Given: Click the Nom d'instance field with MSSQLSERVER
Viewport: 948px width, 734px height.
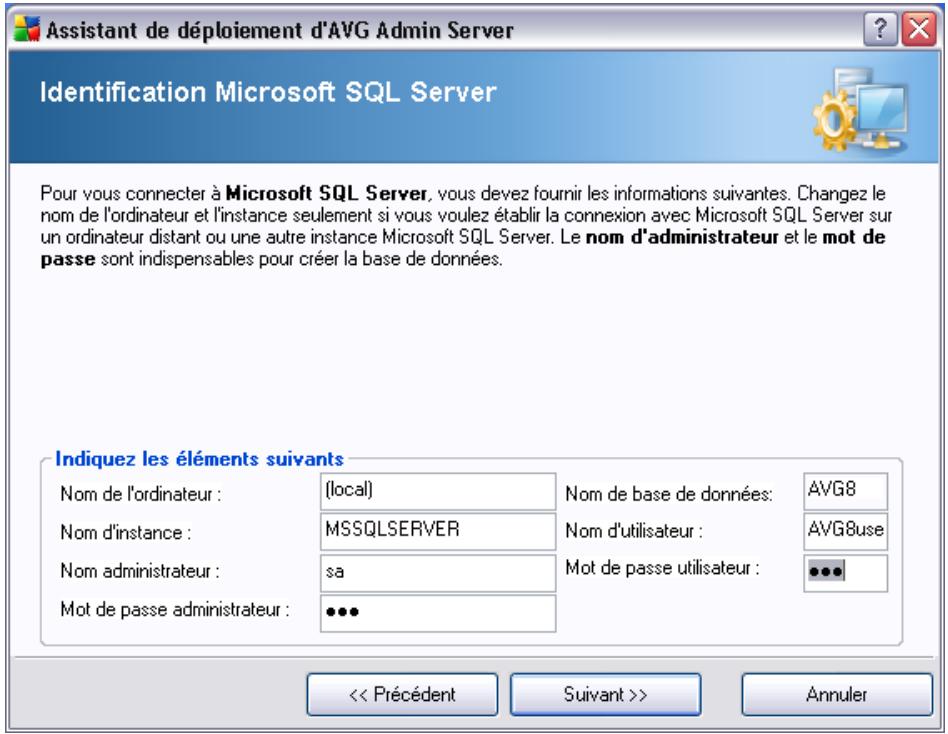Looking at the screenshot, I should (438, 531).
